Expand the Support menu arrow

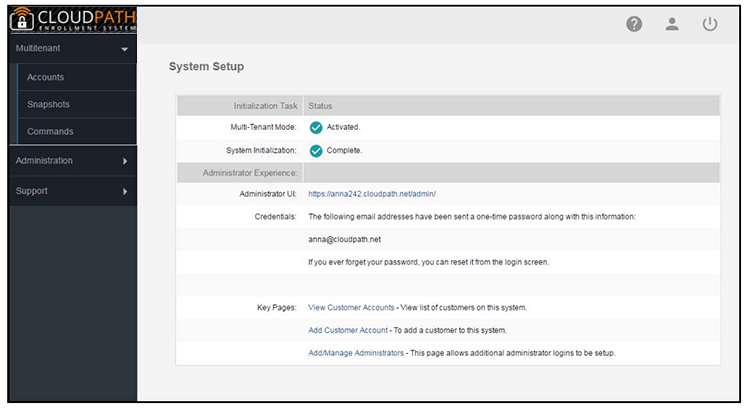(x=125, y=191)
